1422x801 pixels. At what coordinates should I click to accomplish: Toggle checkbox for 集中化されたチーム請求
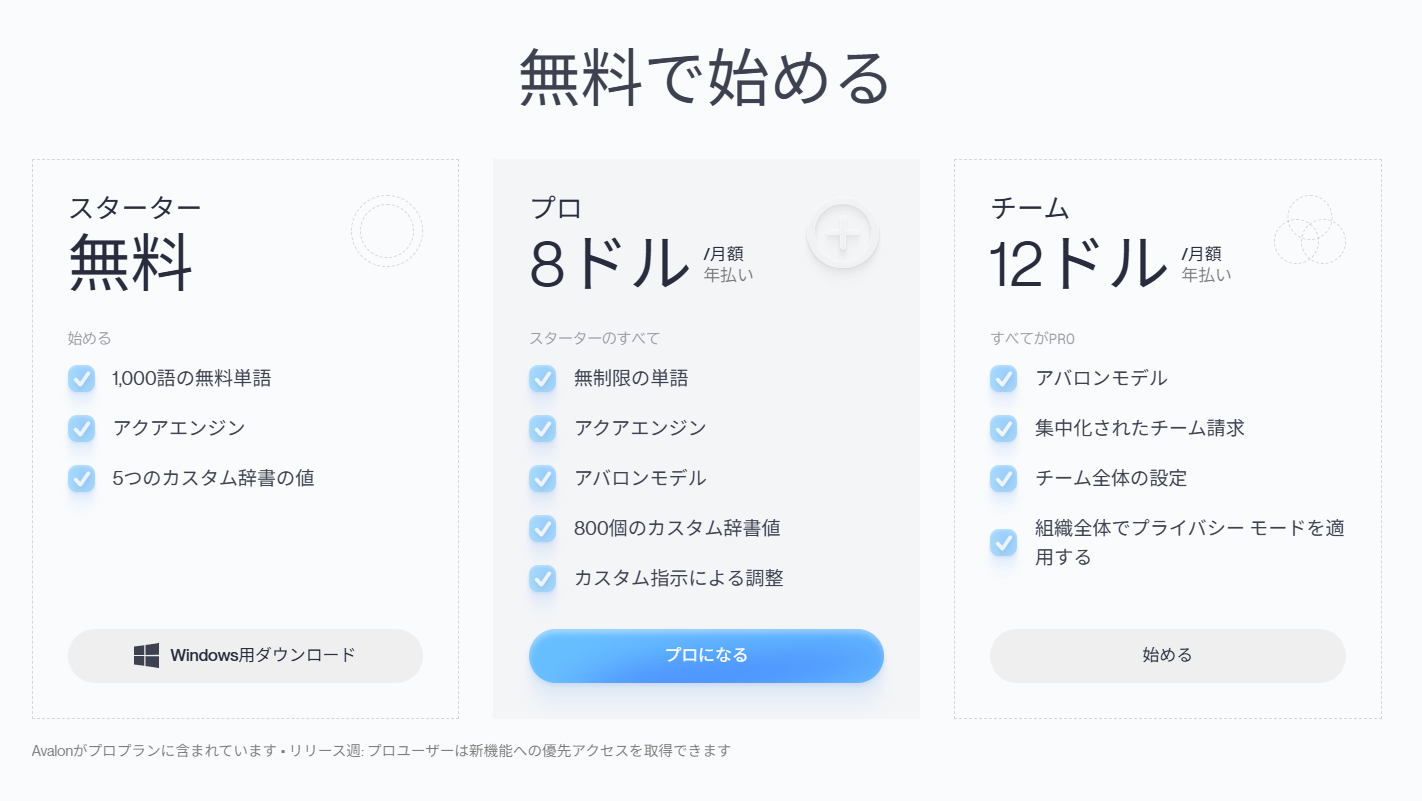(x=1003, y=429)
